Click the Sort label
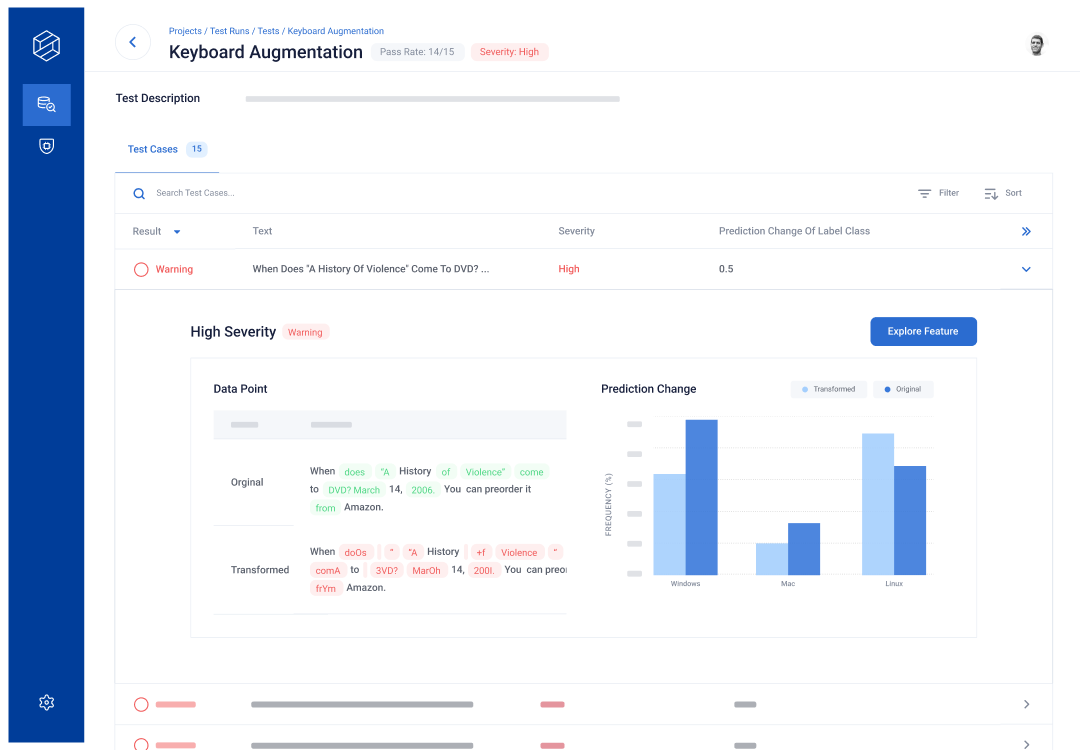The width and height of the screenshot is (1080, 750). pyautogui.click(x=1013, y=193)
